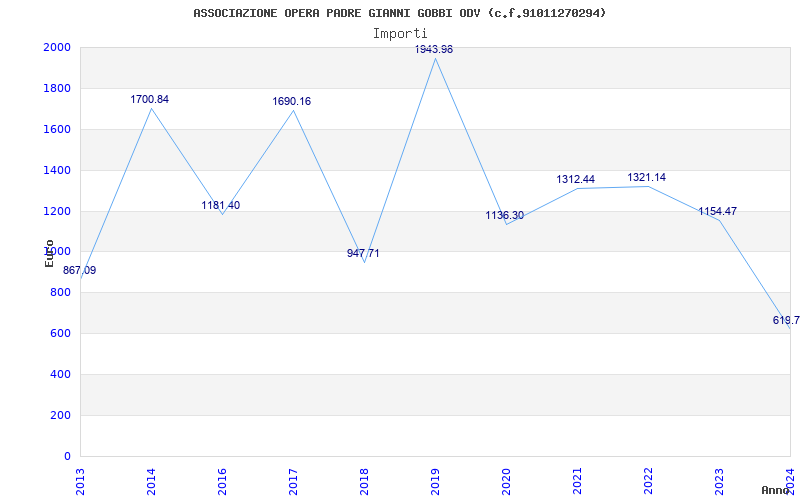Click the Anno axis label
The width and height of the screenshot is (800, 500).
tap(775, 490)
